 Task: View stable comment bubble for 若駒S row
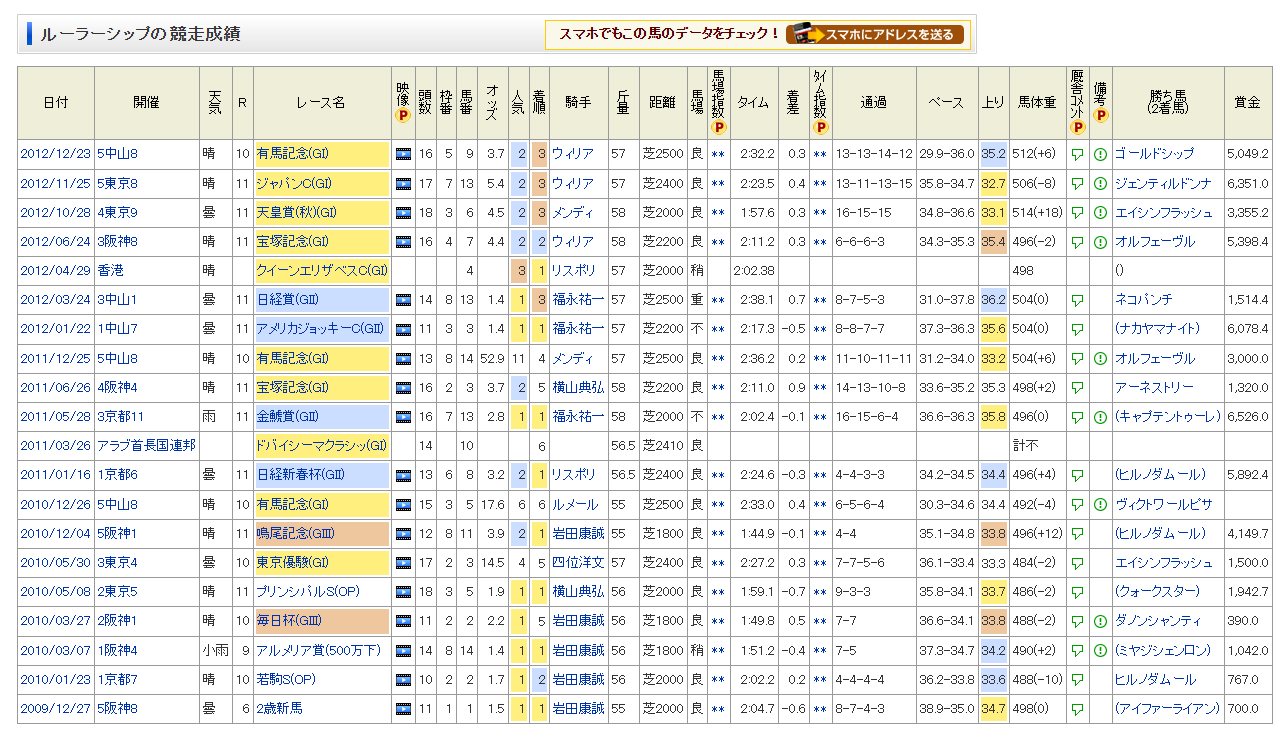(x=1077, y=680)
